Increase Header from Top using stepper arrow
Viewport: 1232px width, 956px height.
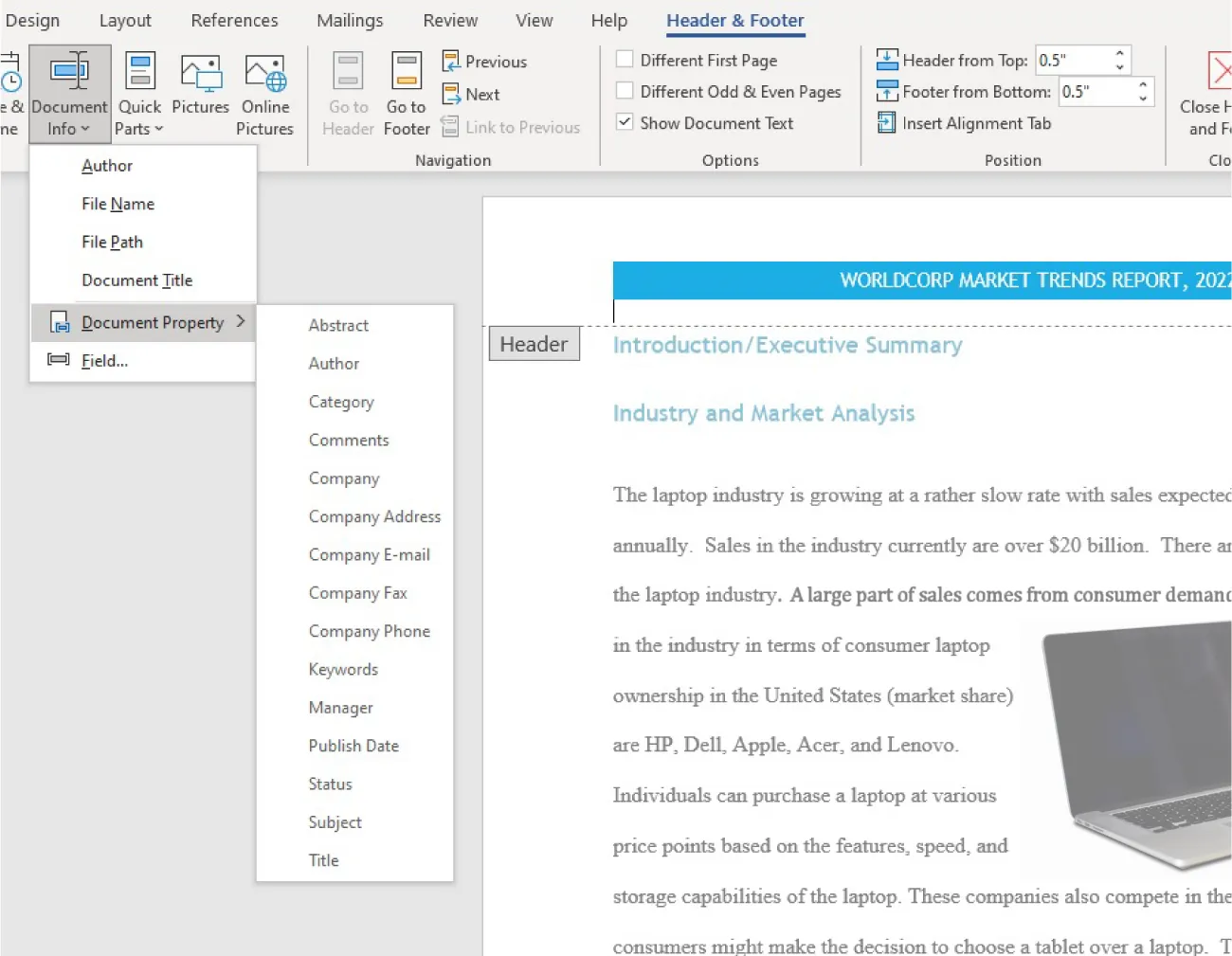[1120, 53]
